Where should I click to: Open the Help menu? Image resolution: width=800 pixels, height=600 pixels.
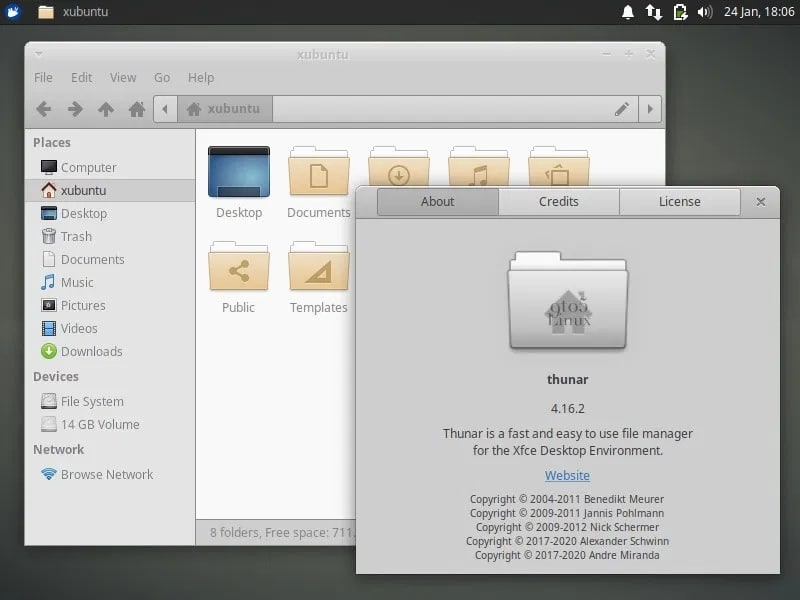pyautogui.click(x=201, y=78)
